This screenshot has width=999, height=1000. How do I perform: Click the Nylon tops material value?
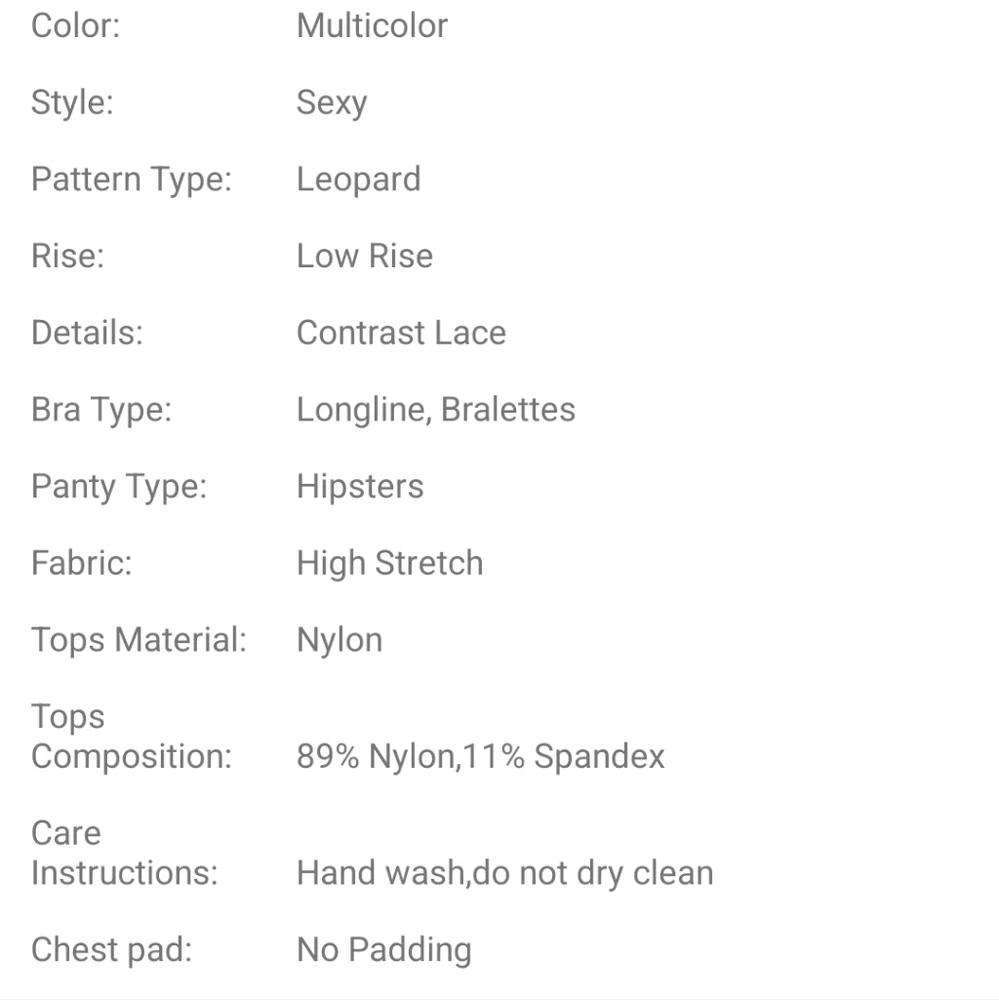point(339,641)
